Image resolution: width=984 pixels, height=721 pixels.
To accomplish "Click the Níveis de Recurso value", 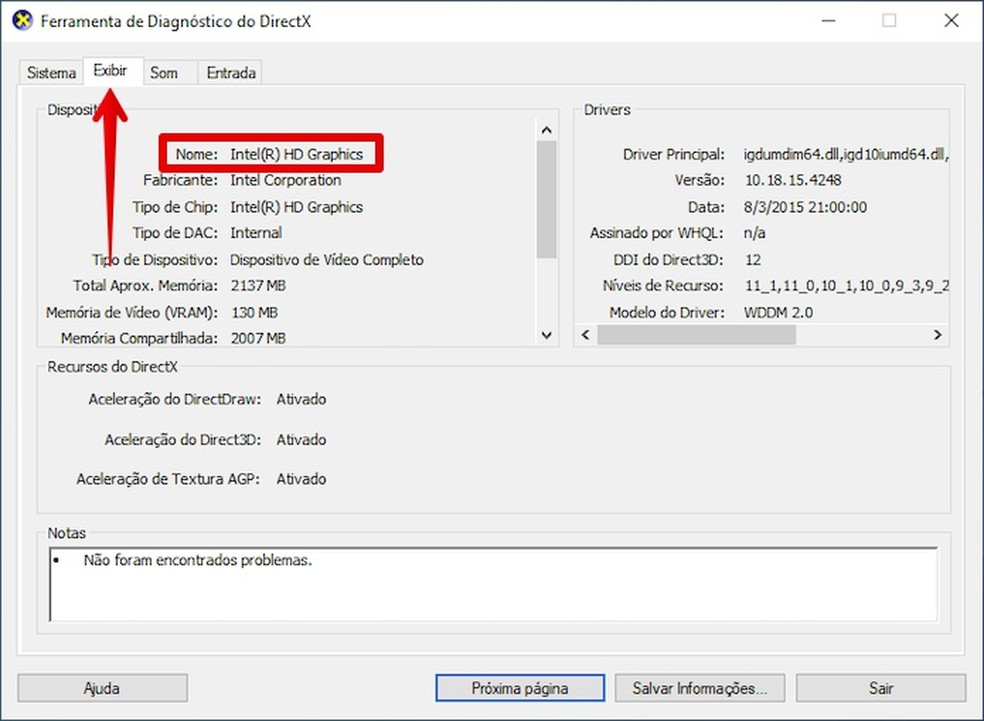I will [847, 286].
